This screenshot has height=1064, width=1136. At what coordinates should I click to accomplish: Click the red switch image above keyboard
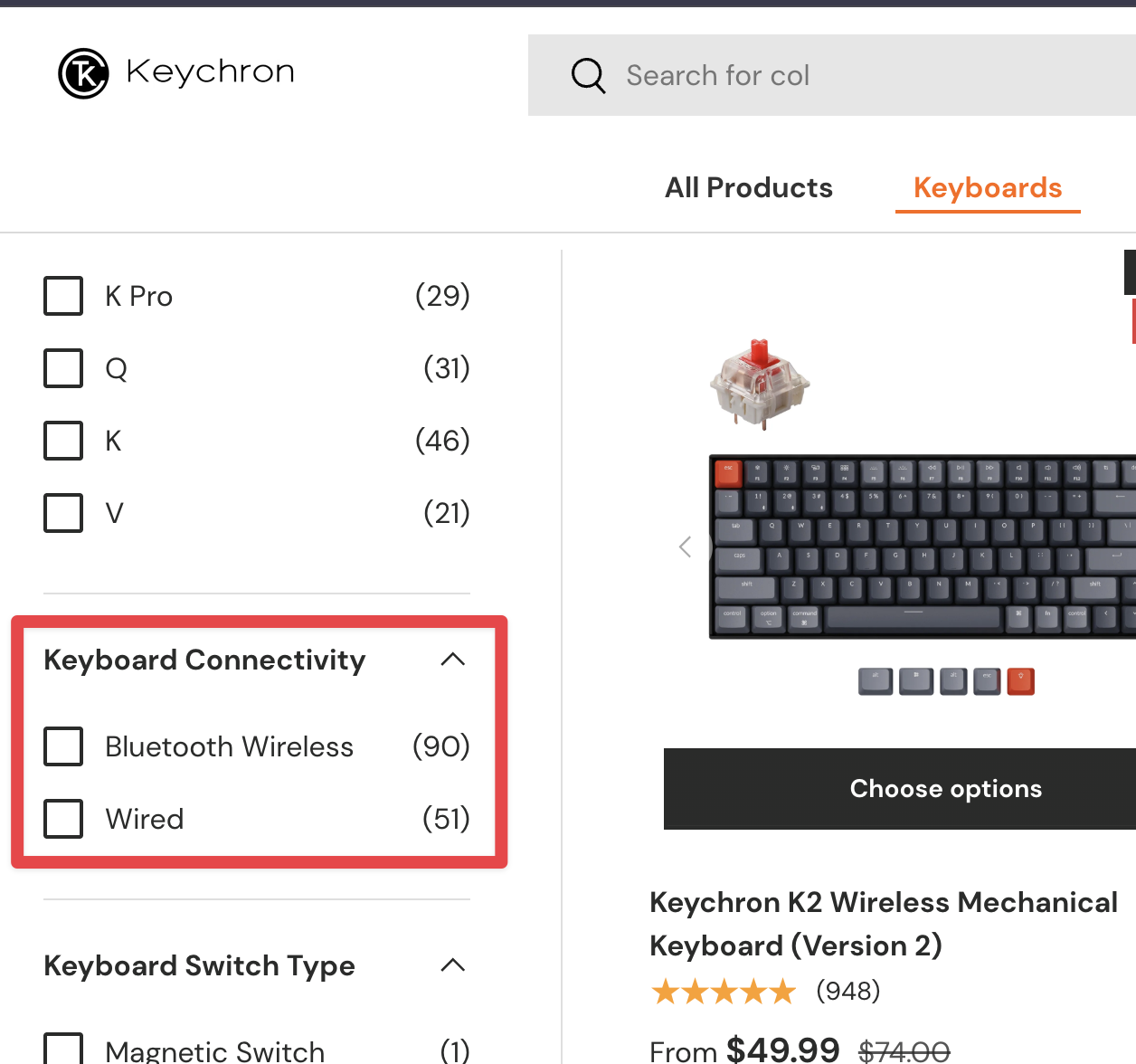click(x=760, y=384)
